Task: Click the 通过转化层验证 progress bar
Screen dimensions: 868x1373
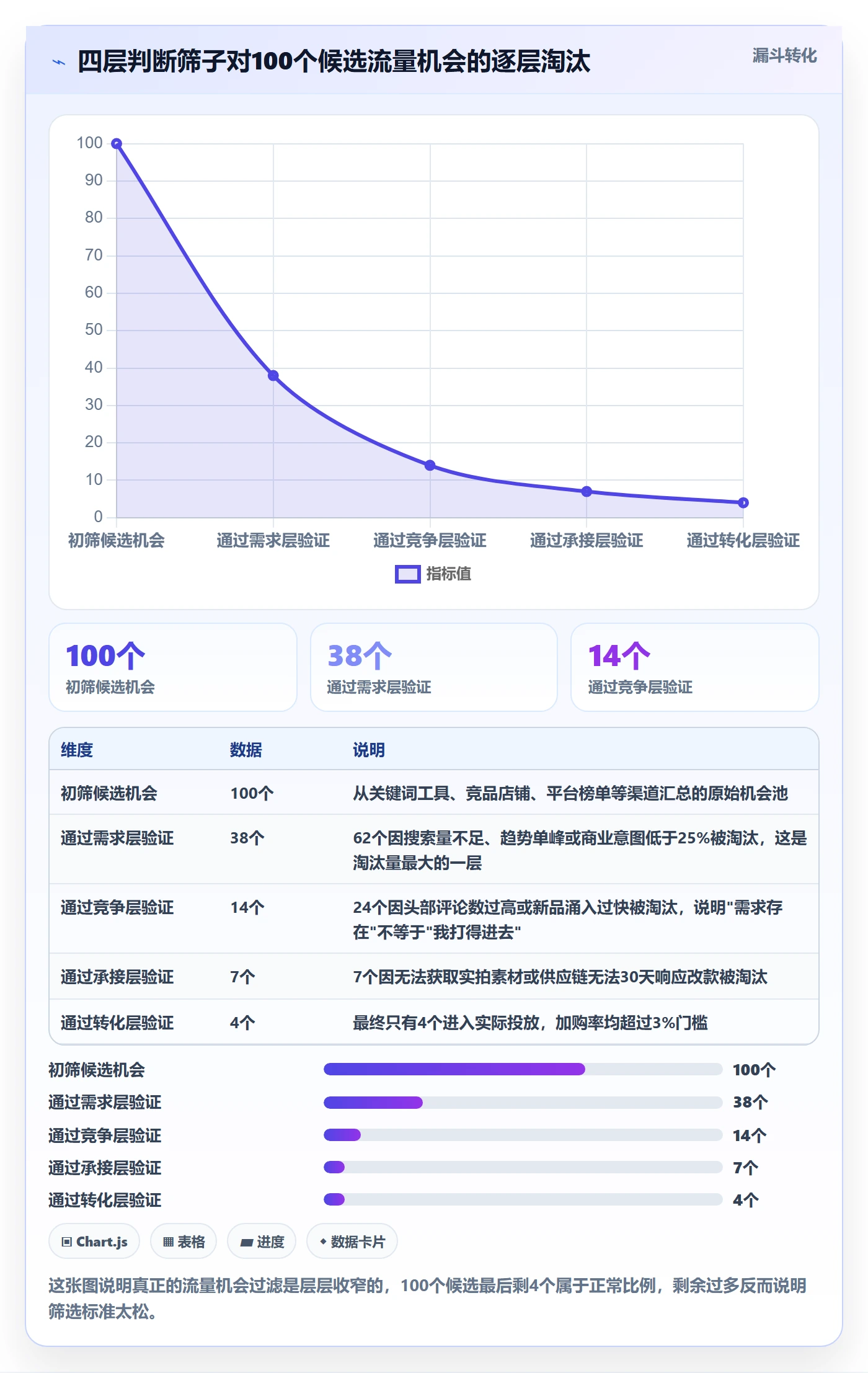Action: (x=523, y=1199)
